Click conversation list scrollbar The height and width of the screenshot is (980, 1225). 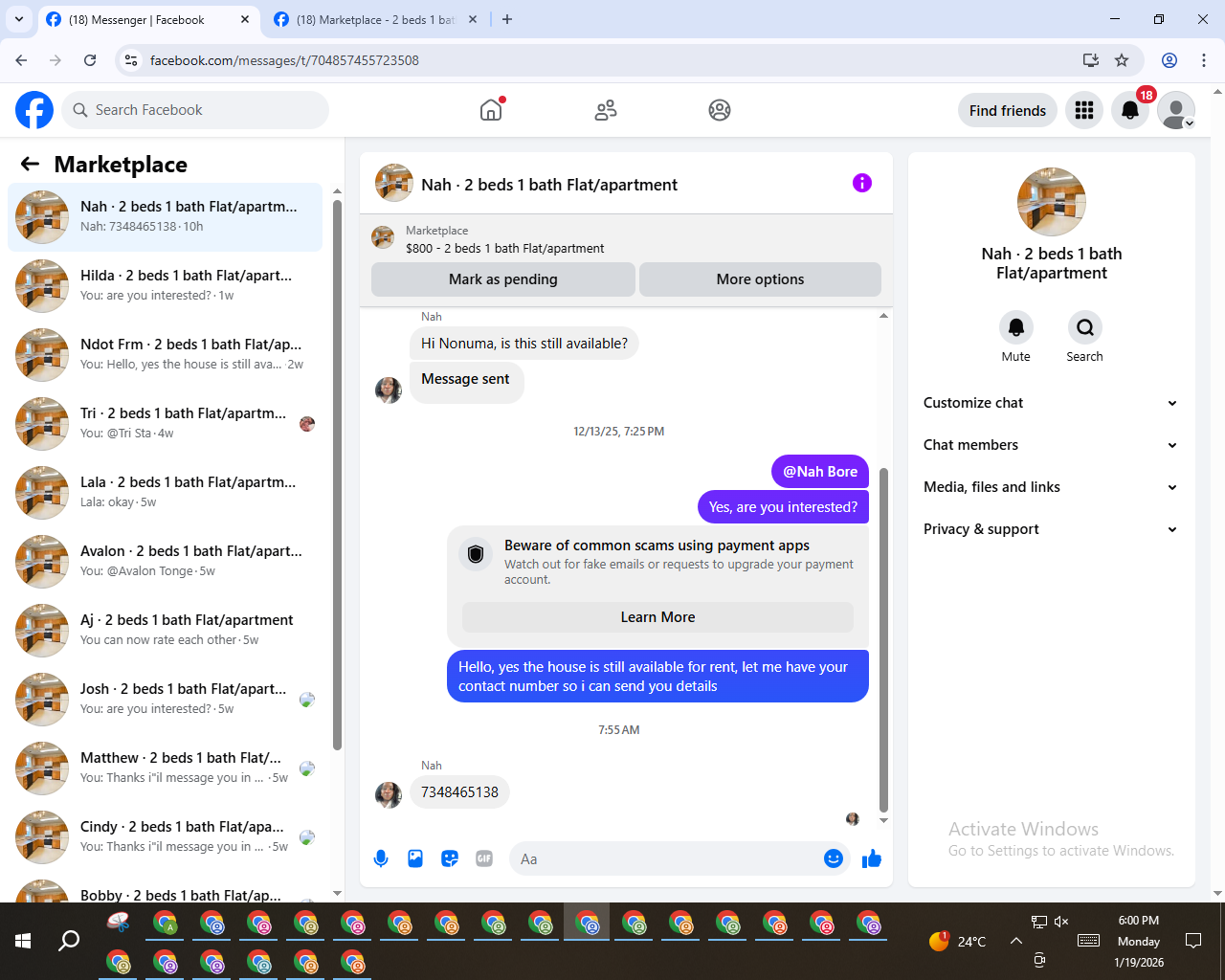point(337,474)
